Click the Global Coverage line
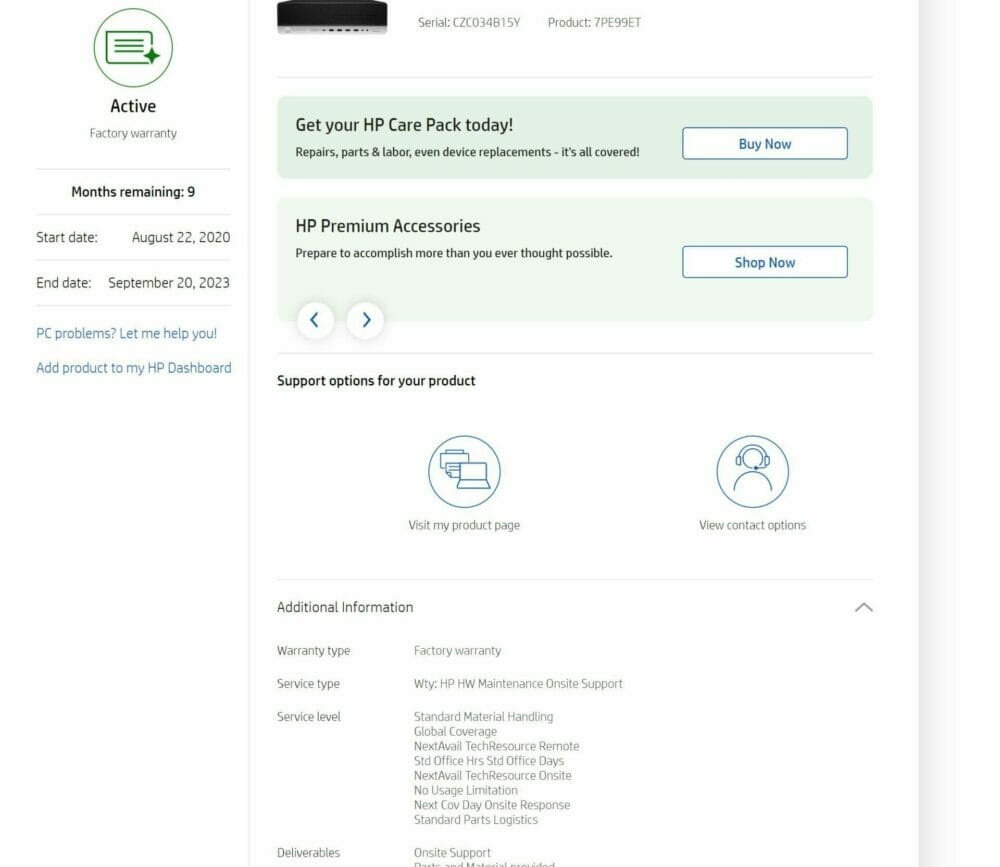 [x=455, y=731]
